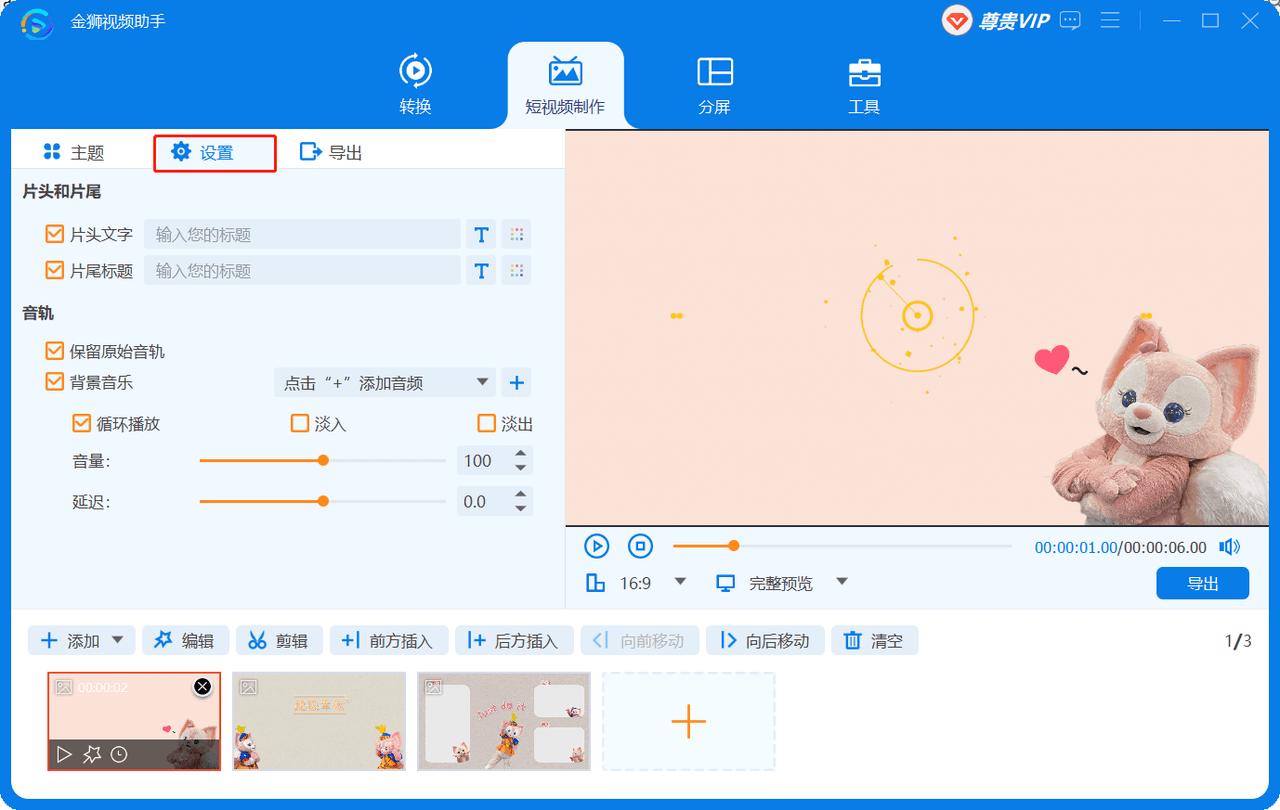The height and width of the screenshot is (810, 1280).
Task: Play the first clip from its thumbnail
Action: (x=65, y=754)
